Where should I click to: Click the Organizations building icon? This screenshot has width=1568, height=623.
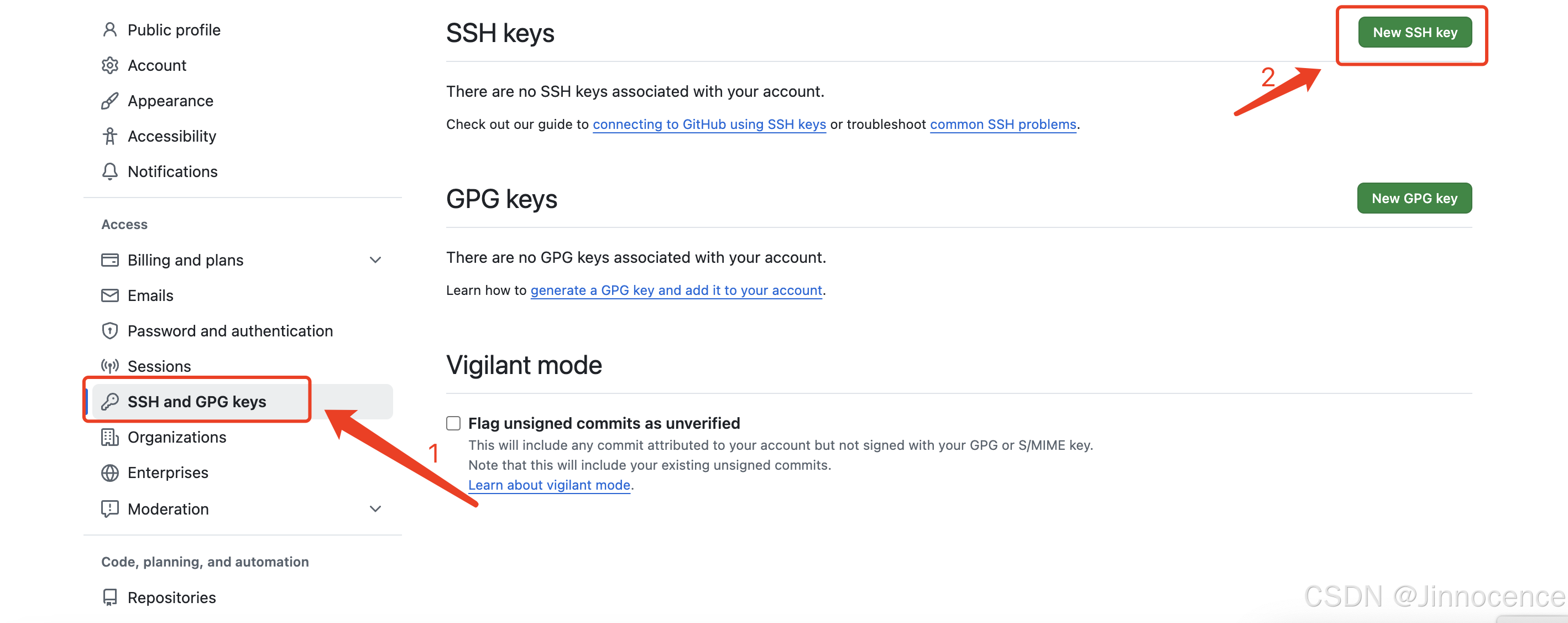coord(109,437)
